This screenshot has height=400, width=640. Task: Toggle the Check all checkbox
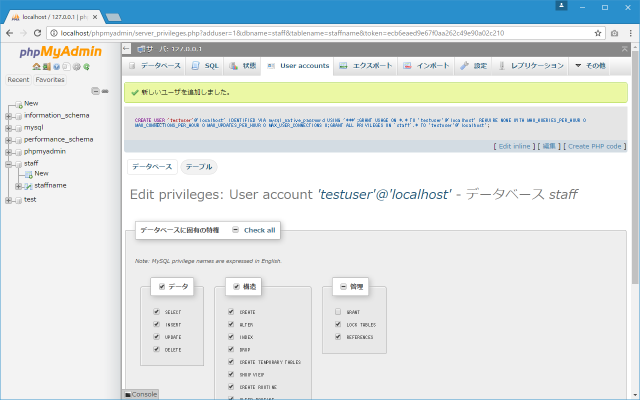(x=236, y=230)
